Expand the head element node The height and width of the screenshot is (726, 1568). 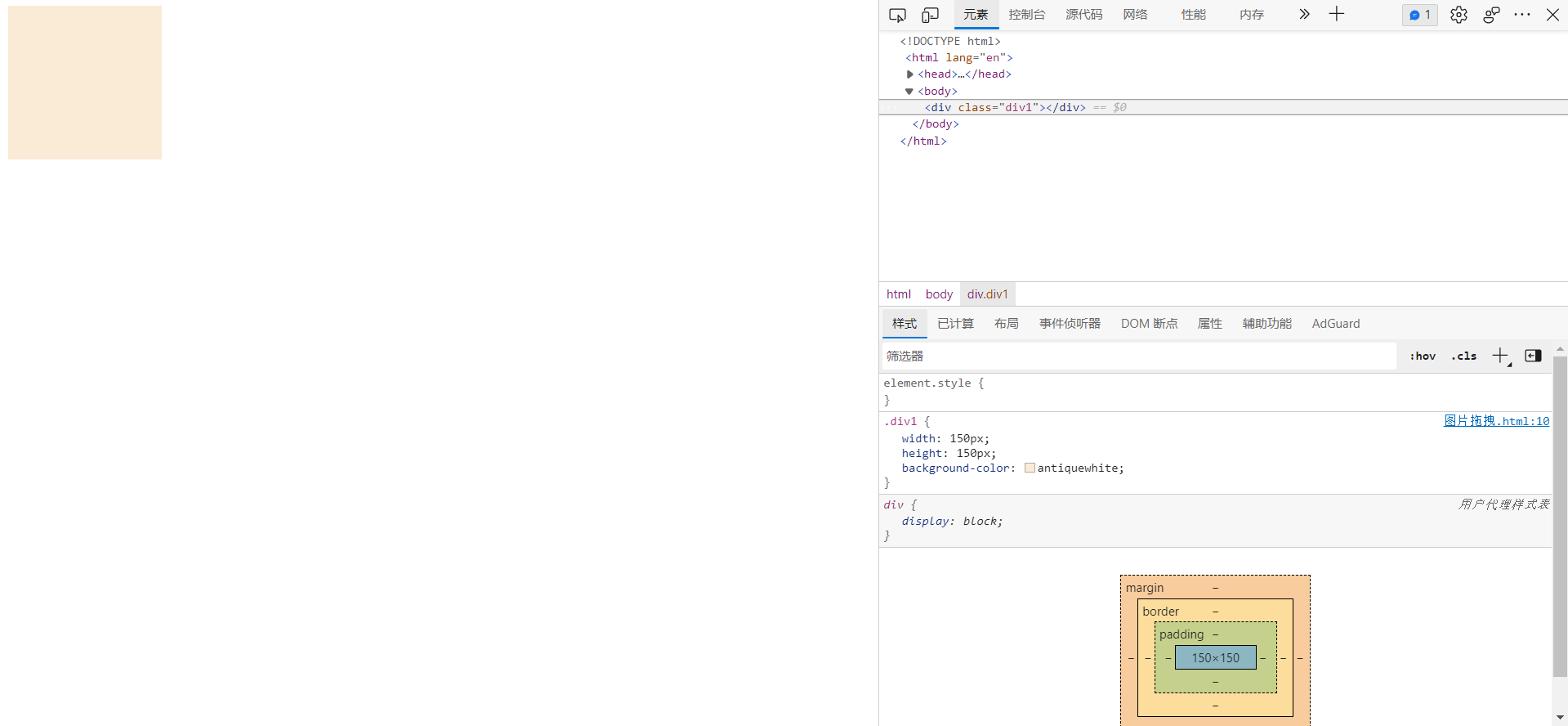tap(909, 74)
